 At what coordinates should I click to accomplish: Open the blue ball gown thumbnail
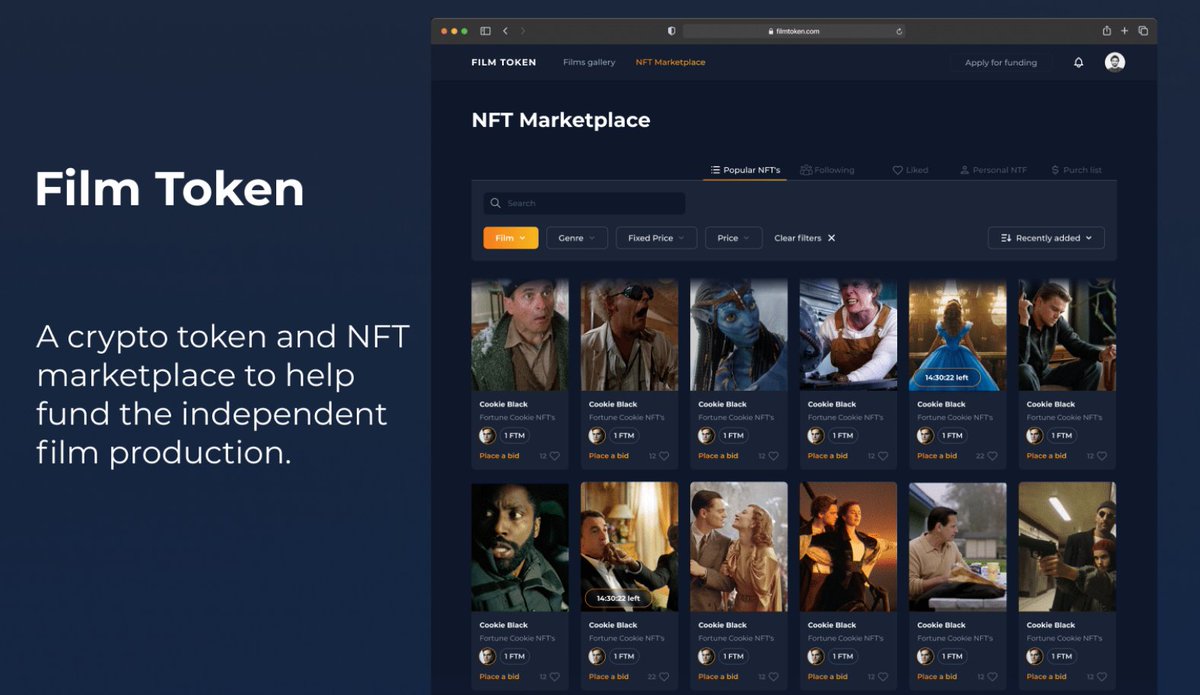pyautogui.click(x=958, y=335)
